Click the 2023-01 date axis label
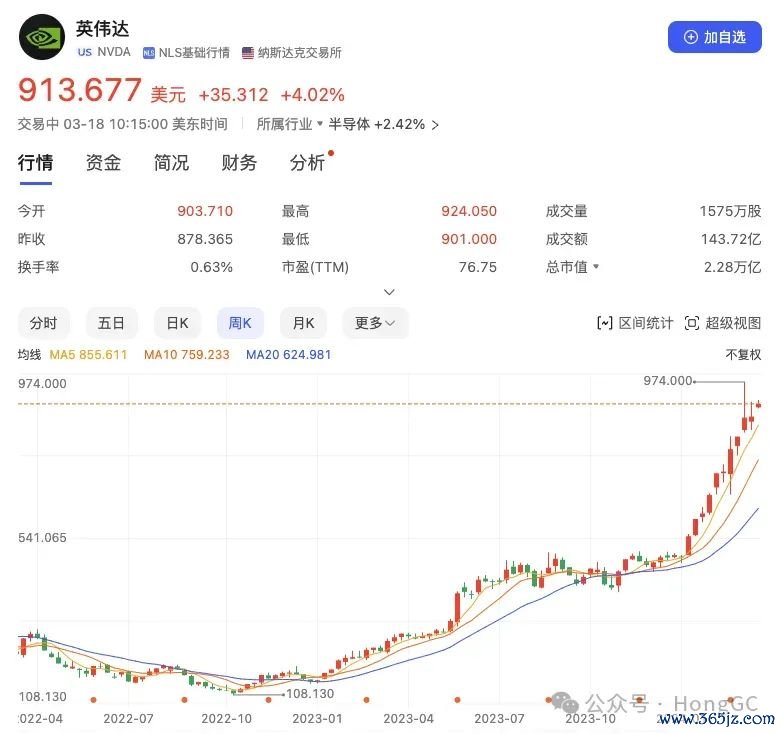Viewport: 782px width, 734px height. (317, 719)
